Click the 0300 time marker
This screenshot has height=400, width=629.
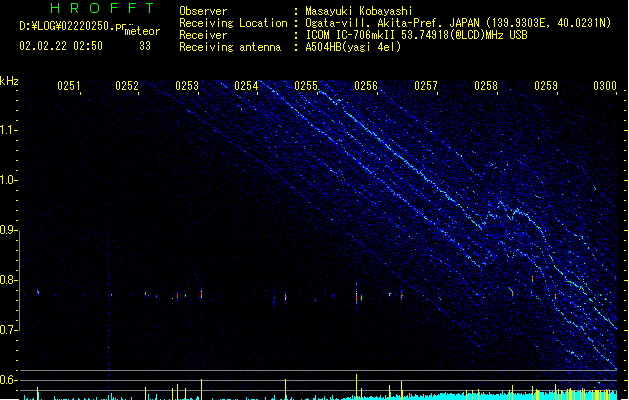[605, 86]
